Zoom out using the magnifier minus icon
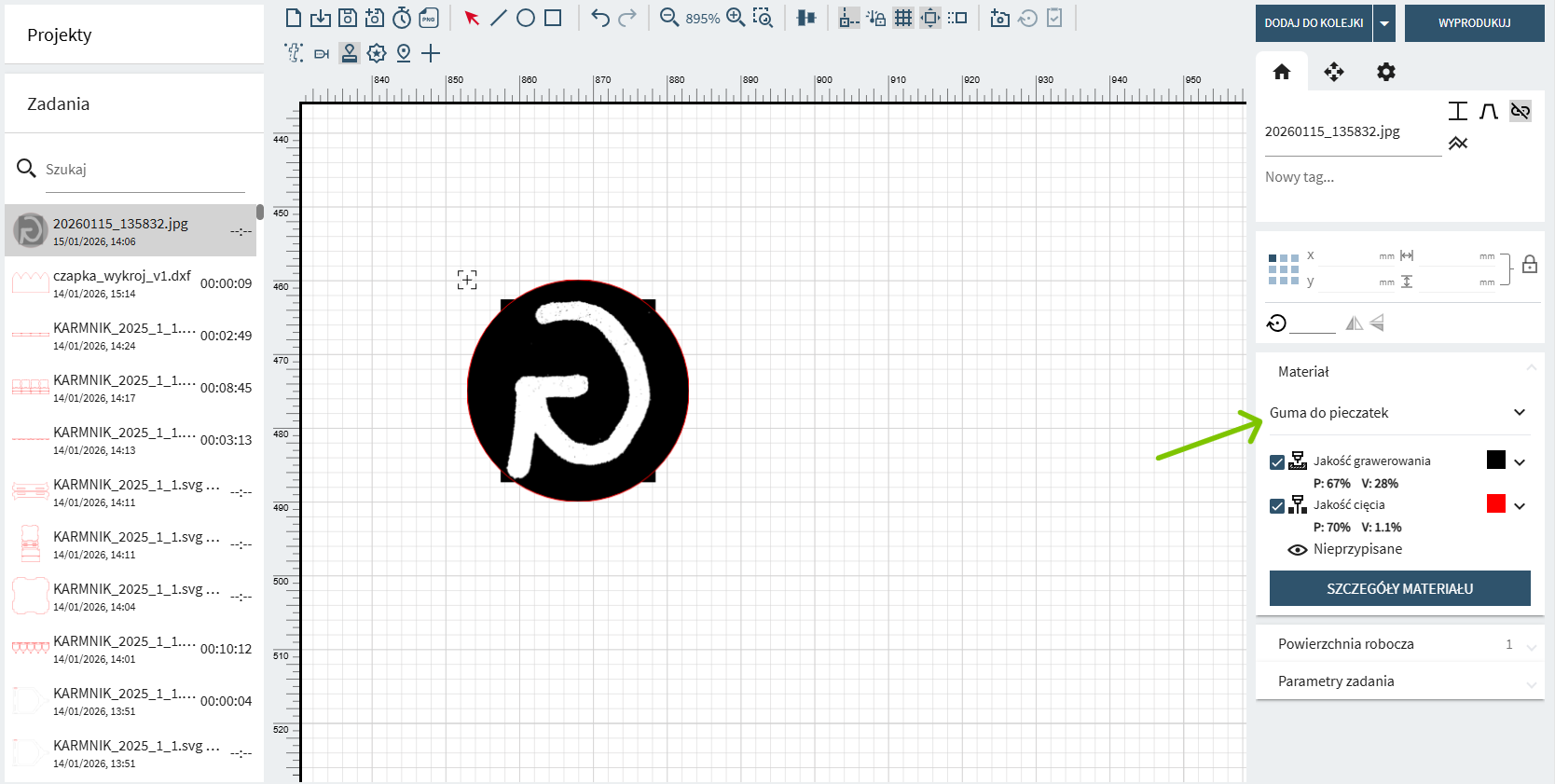The image size is (1555, 784). [668, 18]
